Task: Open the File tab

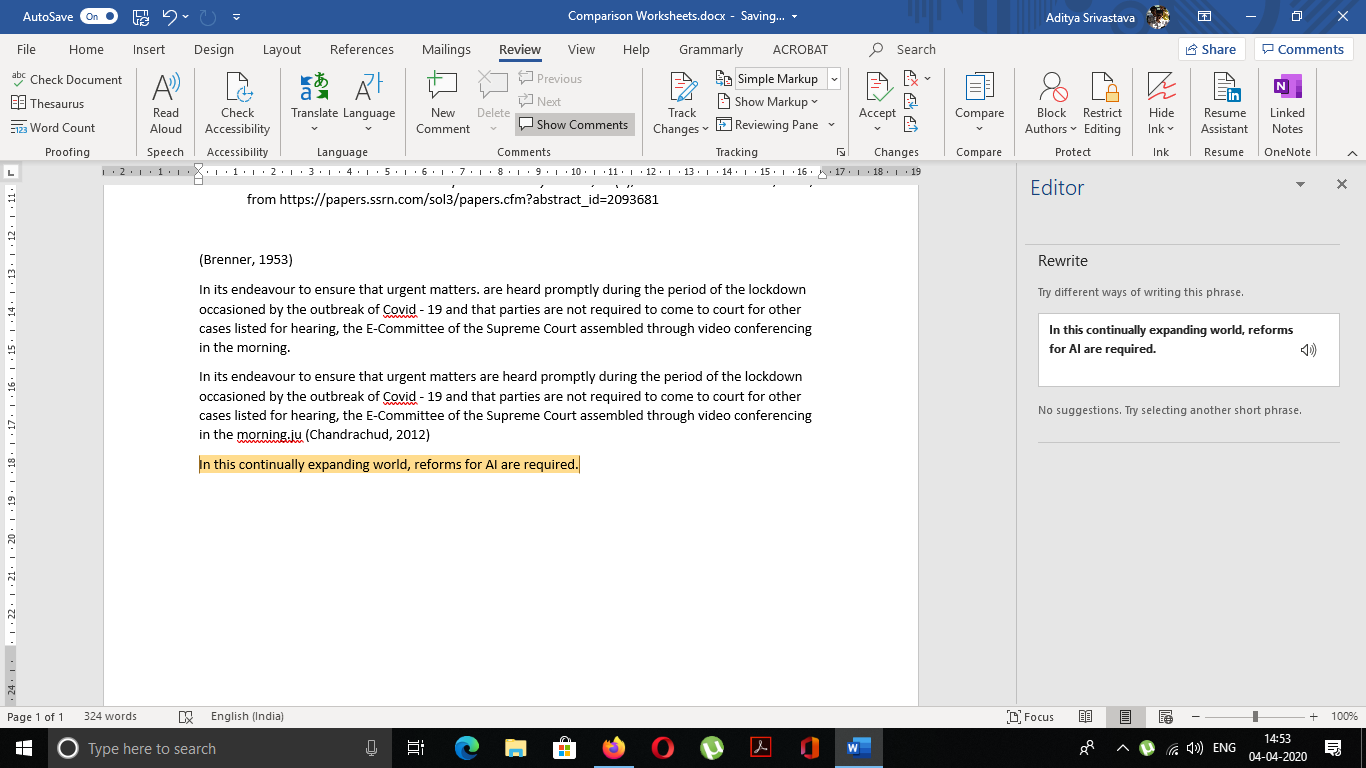Action: pyautogui.click(x=26, y=49)
